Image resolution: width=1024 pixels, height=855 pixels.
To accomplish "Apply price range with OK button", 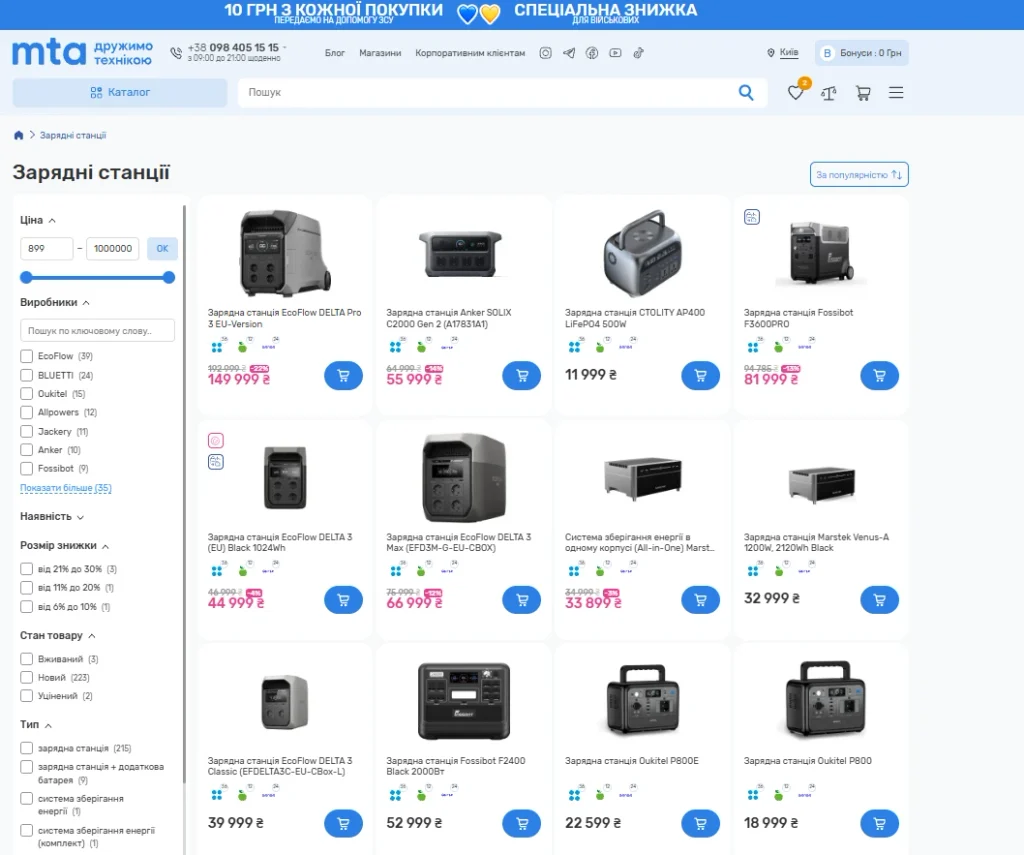I will pos(163,248).
